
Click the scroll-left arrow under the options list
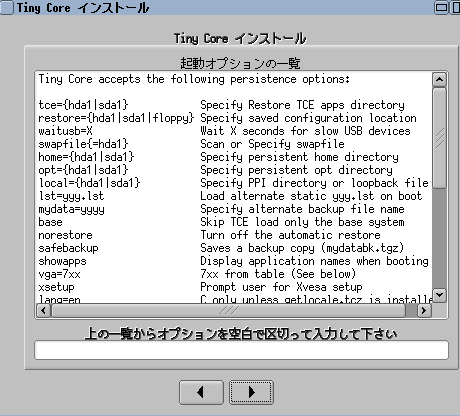(x=43, y=311)
